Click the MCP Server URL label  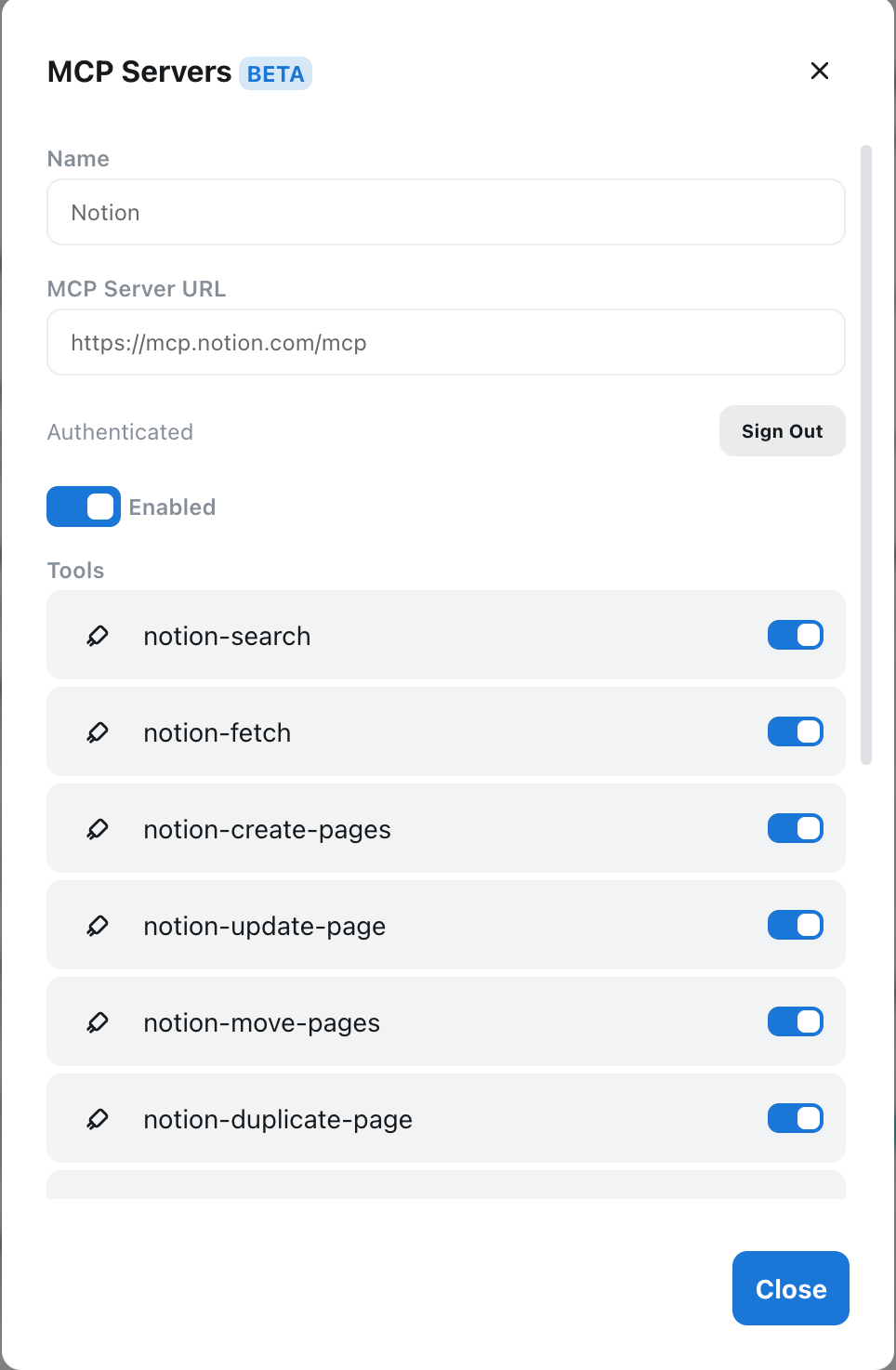click(x=137, y=289)
